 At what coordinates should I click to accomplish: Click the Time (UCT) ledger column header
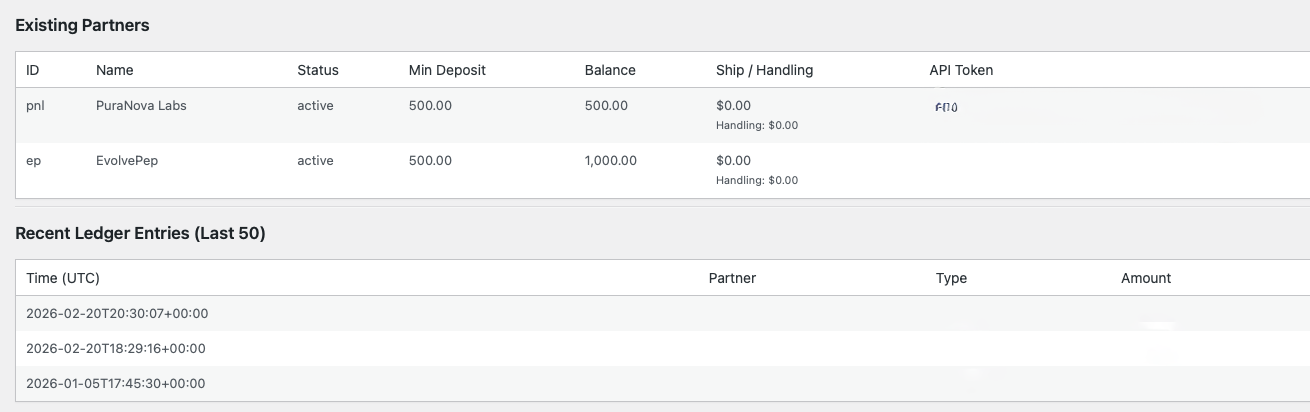pos(63,278)
